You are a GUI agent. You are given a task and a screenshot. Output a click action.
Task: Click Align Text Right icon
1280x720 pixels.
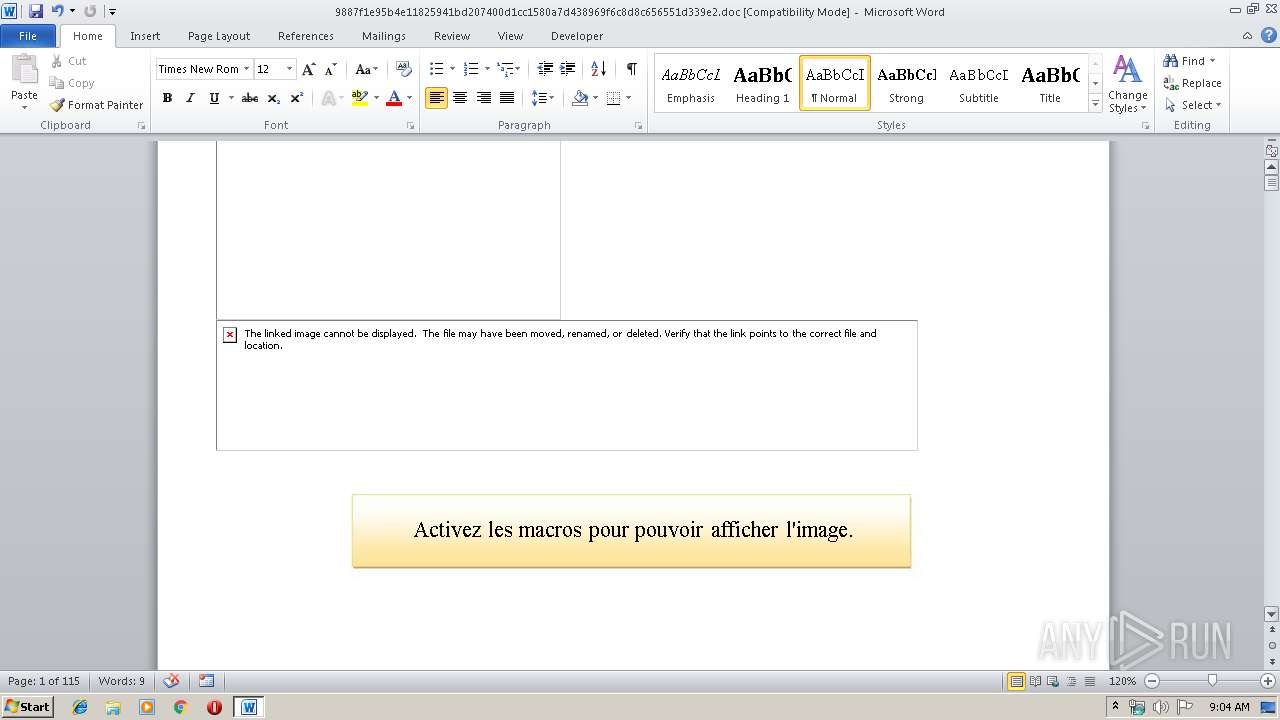tap(484, 98)
